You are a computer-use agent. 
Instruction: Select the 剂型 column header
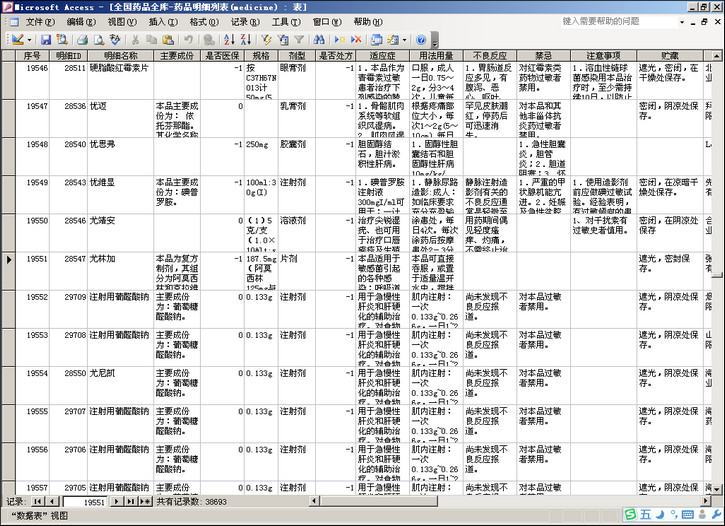coord(297,56)
